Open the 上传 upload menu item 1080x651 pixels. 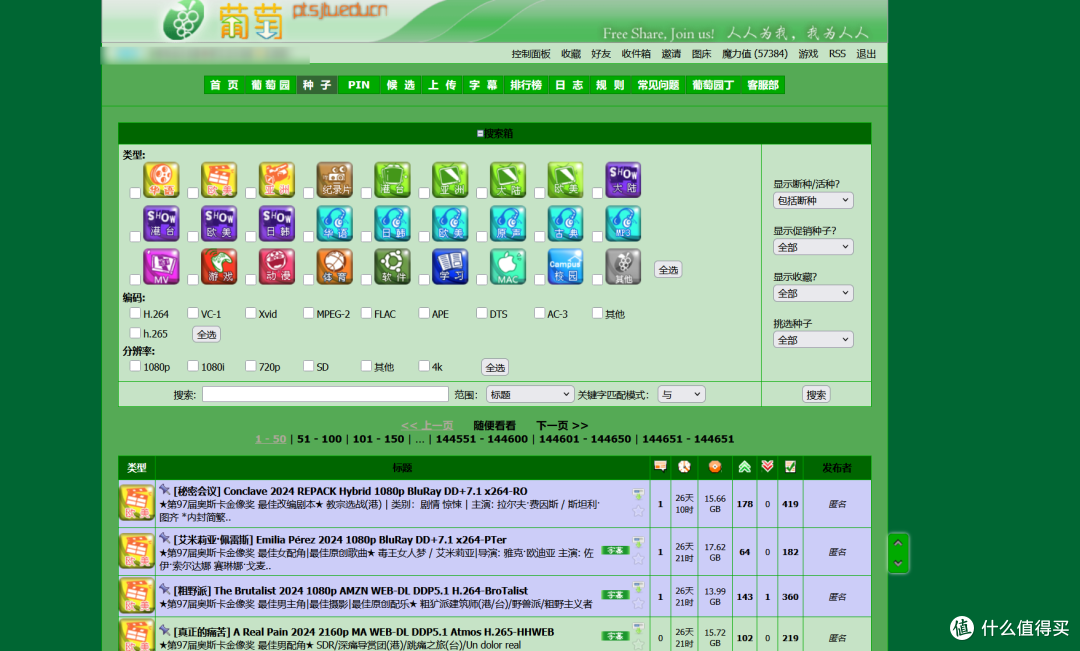442,85
